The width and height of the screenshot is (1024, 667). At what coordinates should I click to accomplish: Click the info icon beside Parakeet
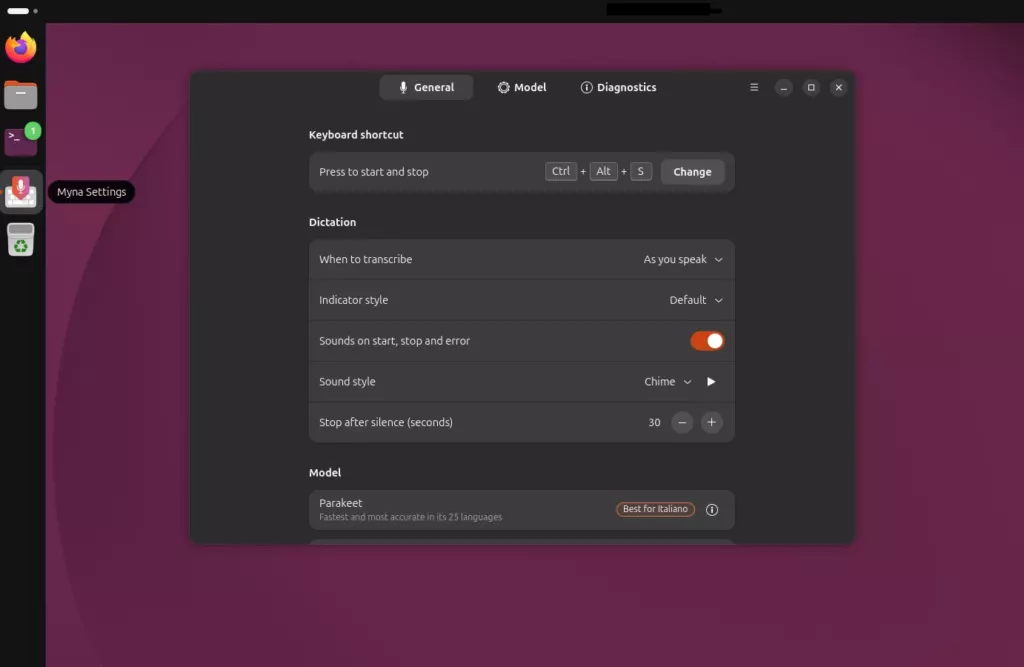coord(712,510)
